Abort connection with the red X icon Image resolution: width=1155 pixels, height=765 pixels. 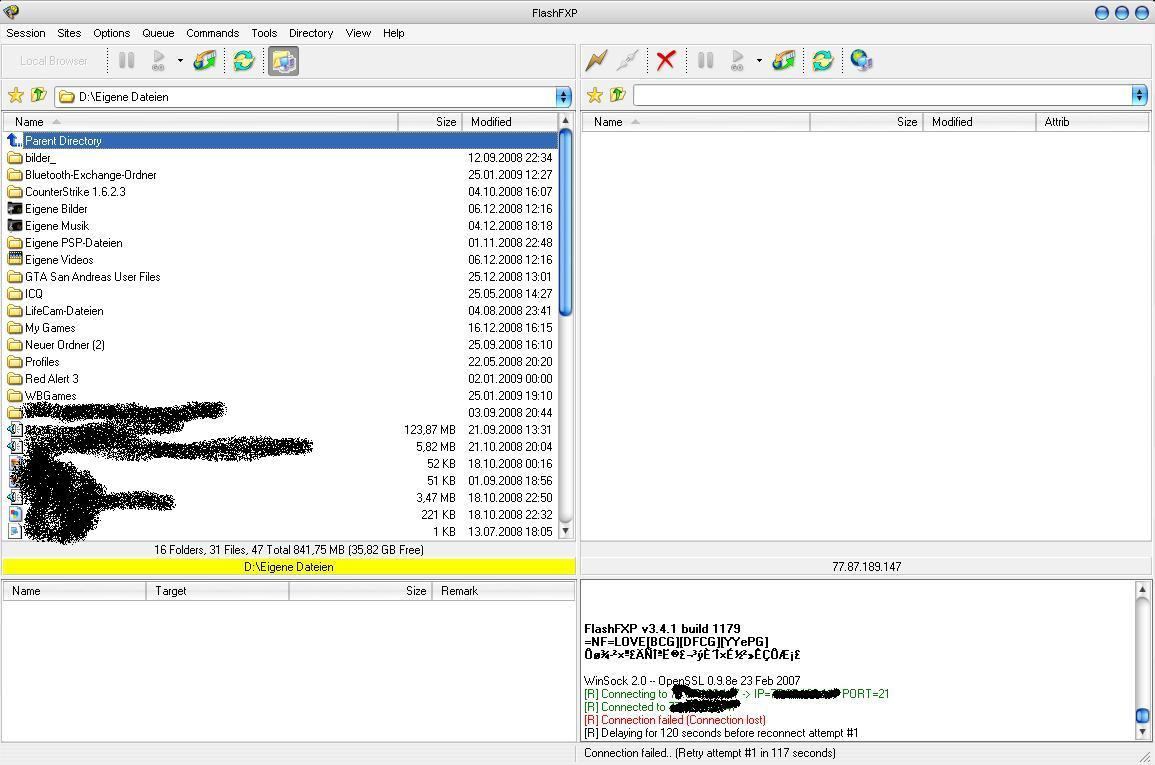click(666, 60)
